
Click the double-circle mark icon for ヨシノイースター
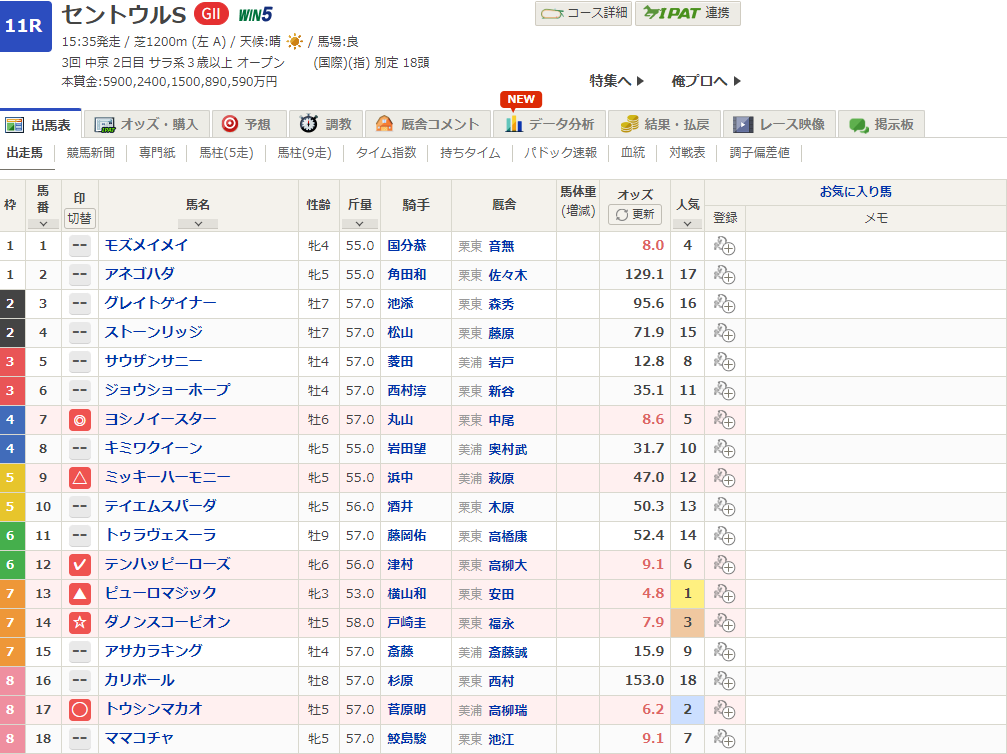coord(80,420)
